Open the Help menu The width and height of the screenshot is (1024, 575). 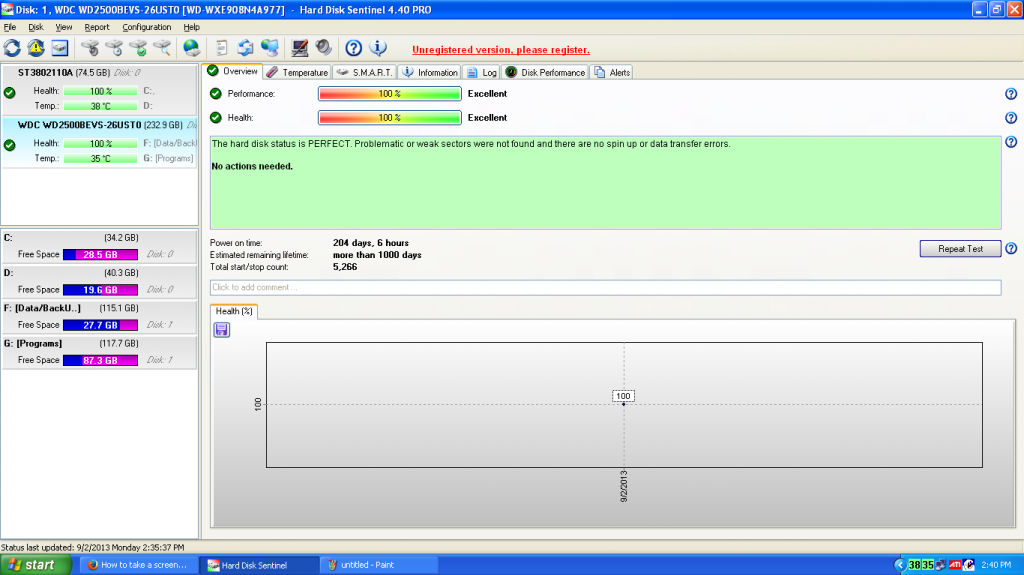191,27
